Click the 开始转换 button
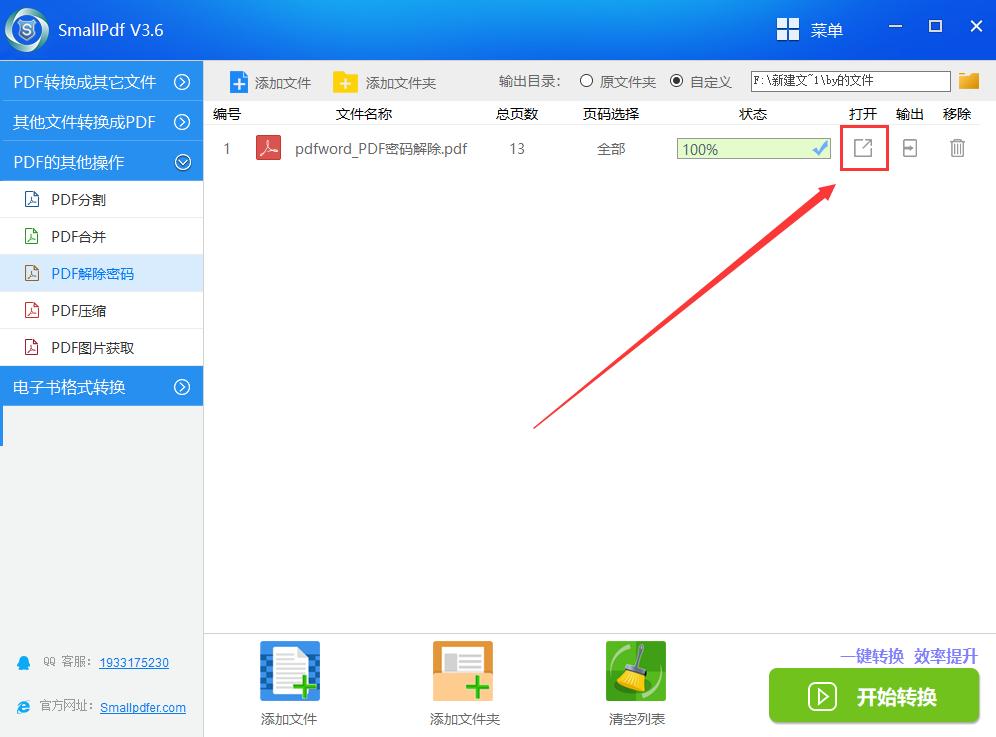This screenshot has height=737, width=996. point(874,696)
